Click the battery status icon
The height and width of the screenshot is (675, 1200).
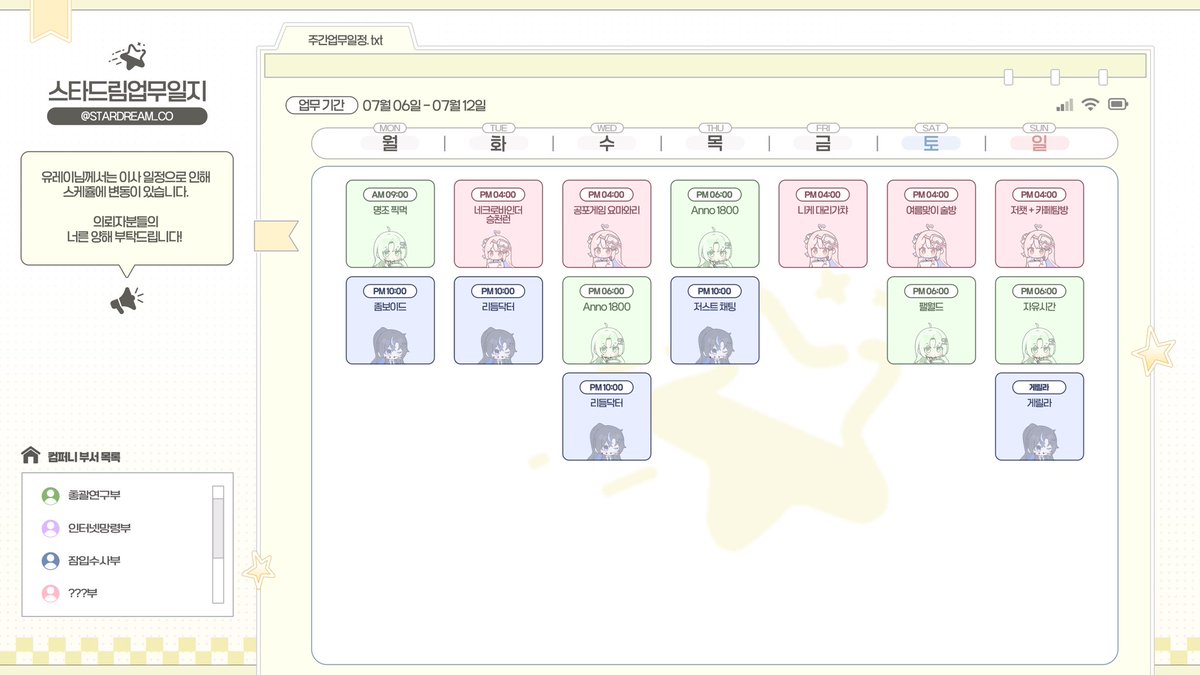[1118, 104]
